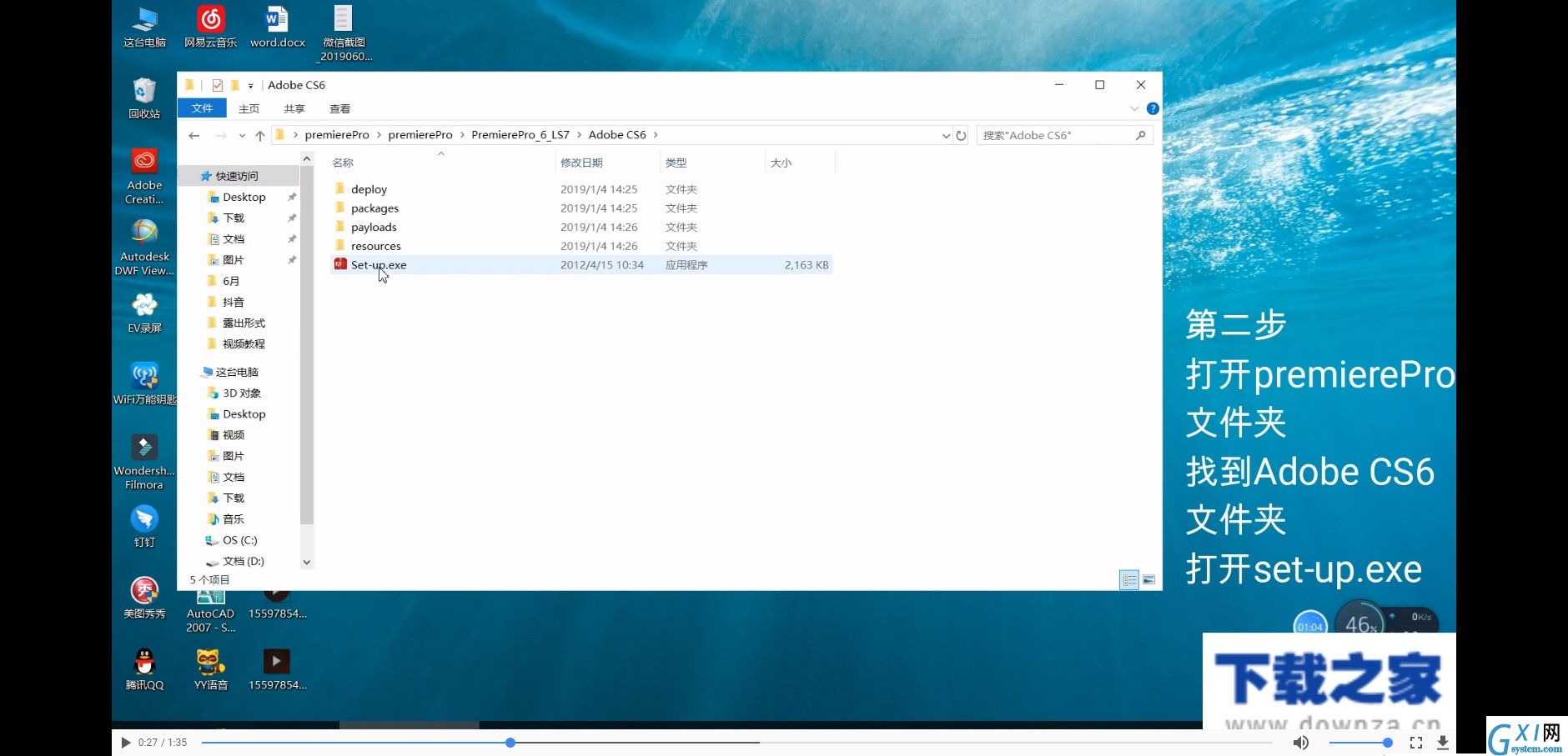Click the search magnifier icon
1568x756 pixels.
coord(1140,135)
